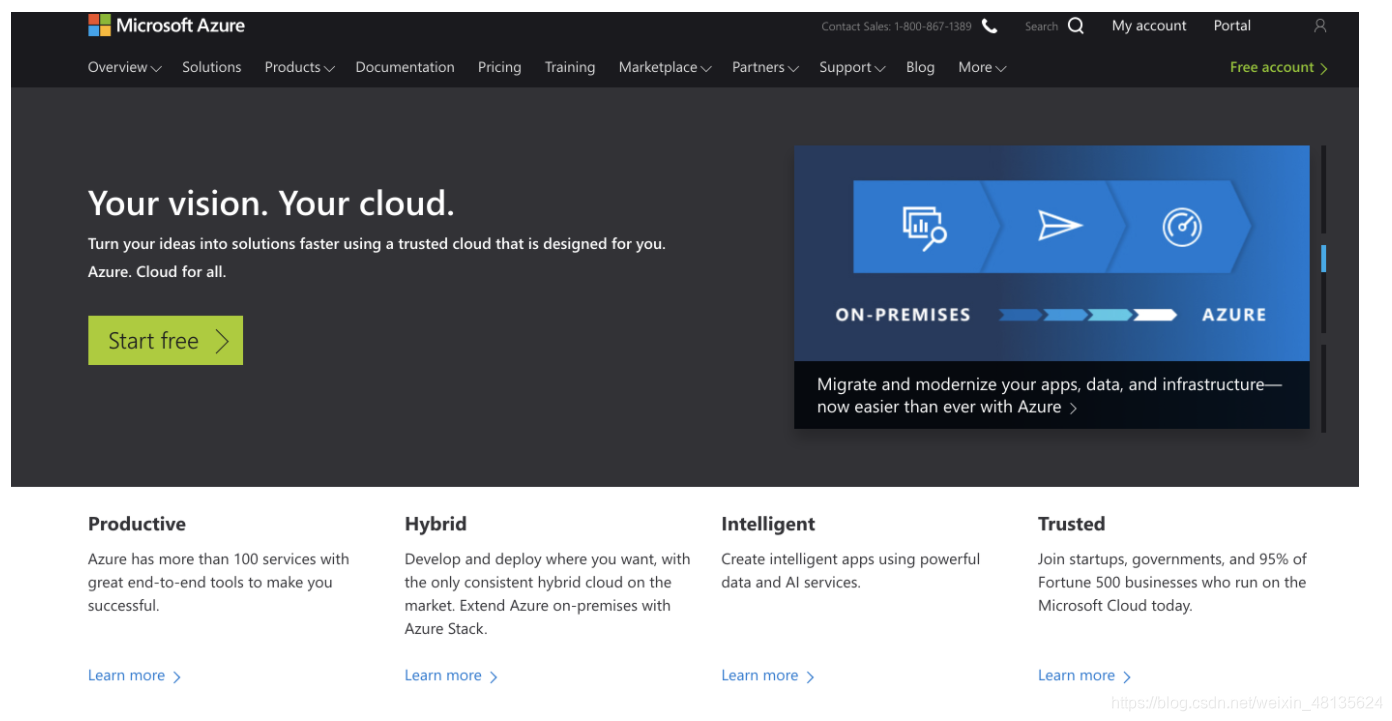Click the paper plane icon in the banner
Viewport: 1392px width, 721px height.
pyautogui.click(x=1060, y=226)
